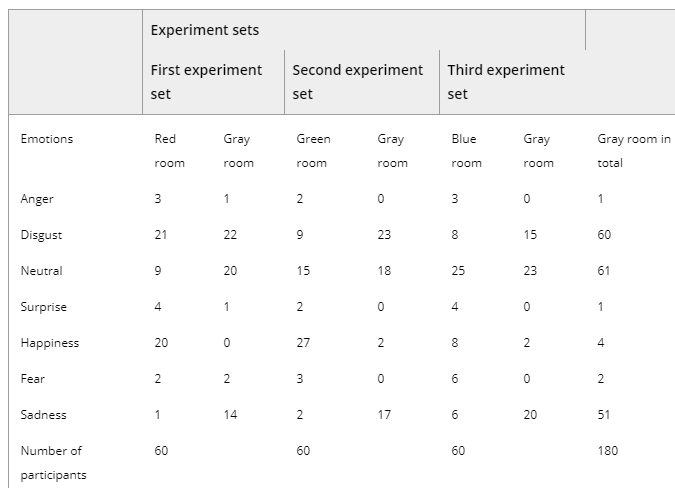Select the Anger row label
675x488 pixels.
(37, 199)
